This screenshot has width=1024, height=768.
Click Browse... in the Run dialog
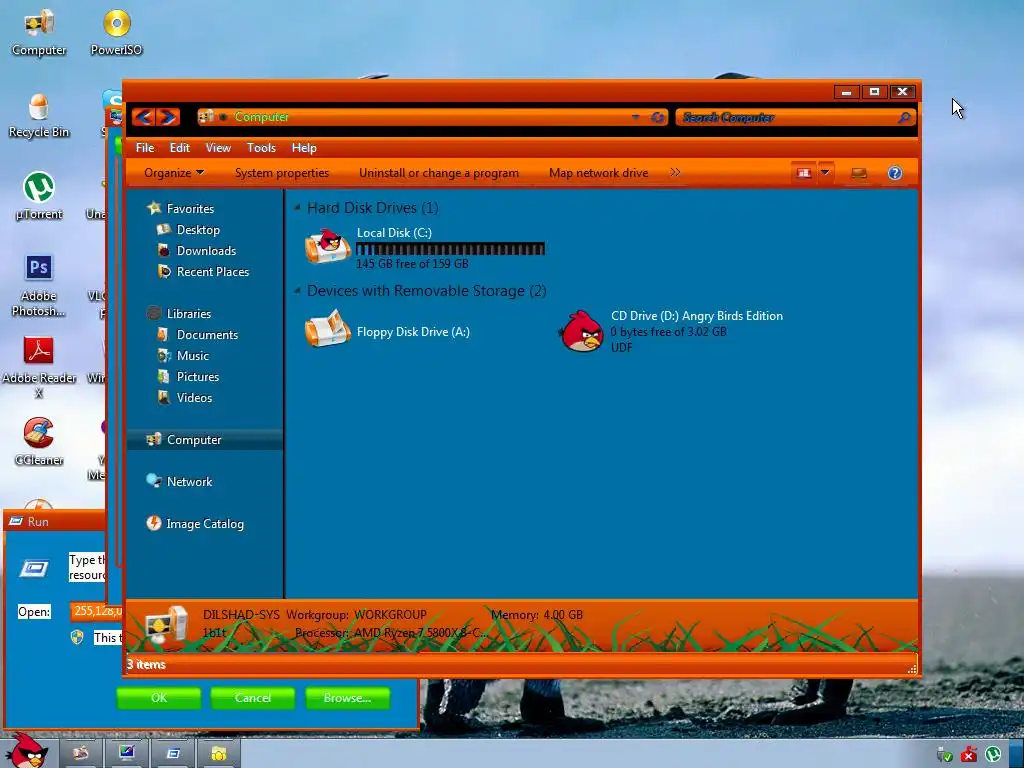(347, 697)
